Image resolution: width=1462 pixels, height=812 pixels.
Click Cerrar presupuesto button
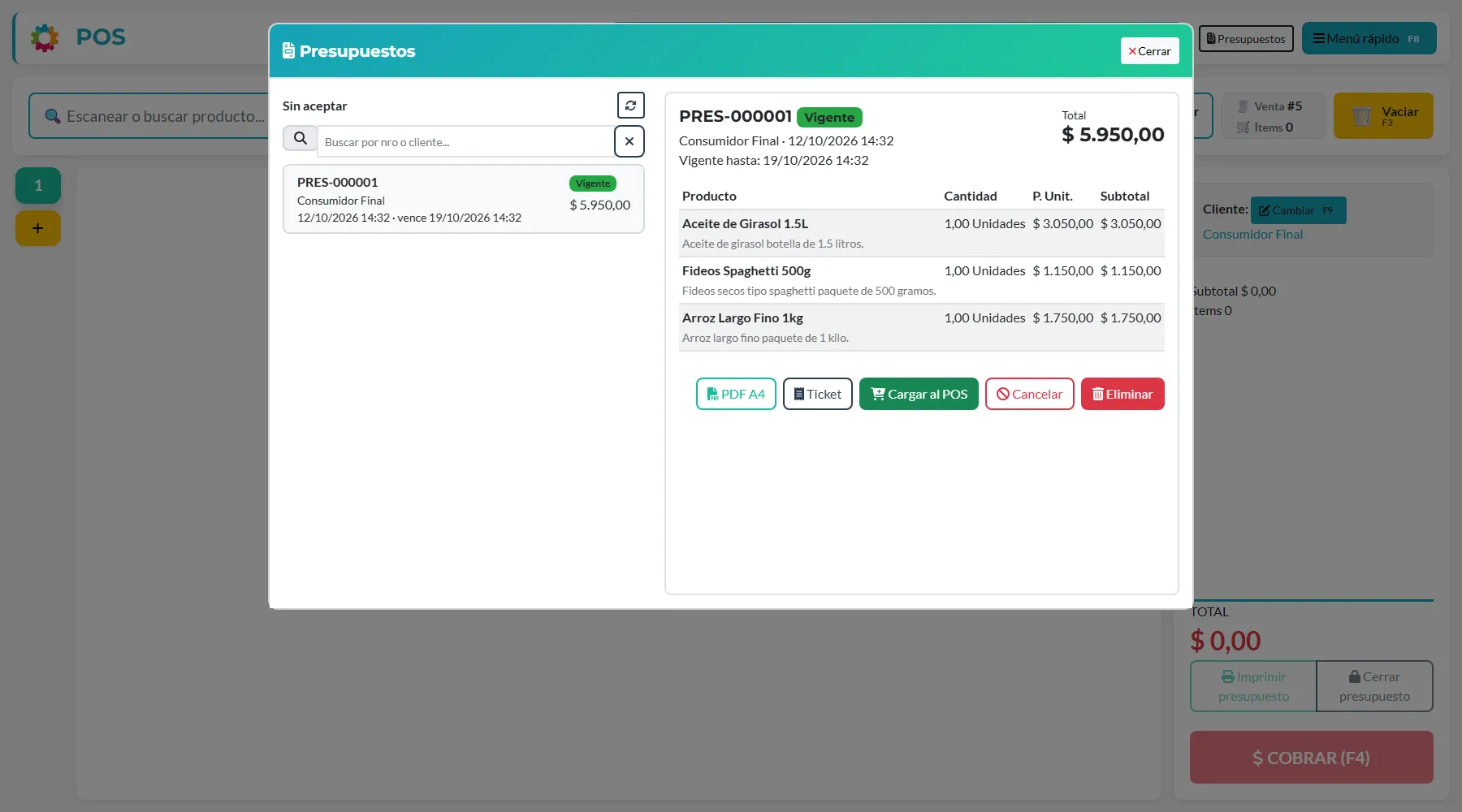click(x=1374, y=686)
